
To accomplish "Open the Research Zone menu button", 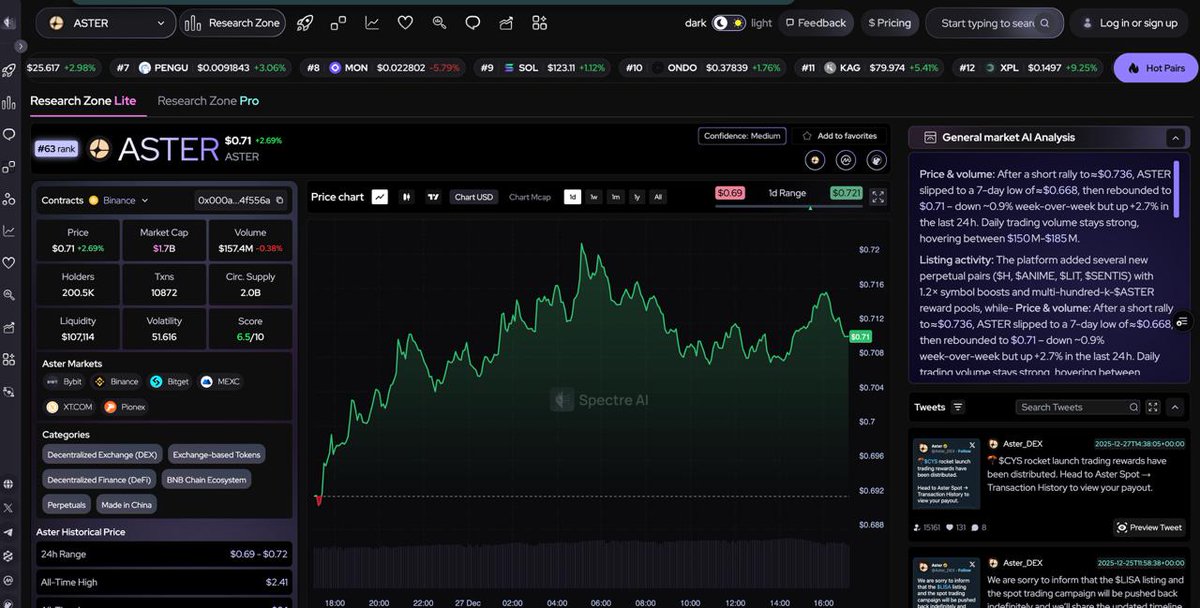I will [x=233, y=22].
